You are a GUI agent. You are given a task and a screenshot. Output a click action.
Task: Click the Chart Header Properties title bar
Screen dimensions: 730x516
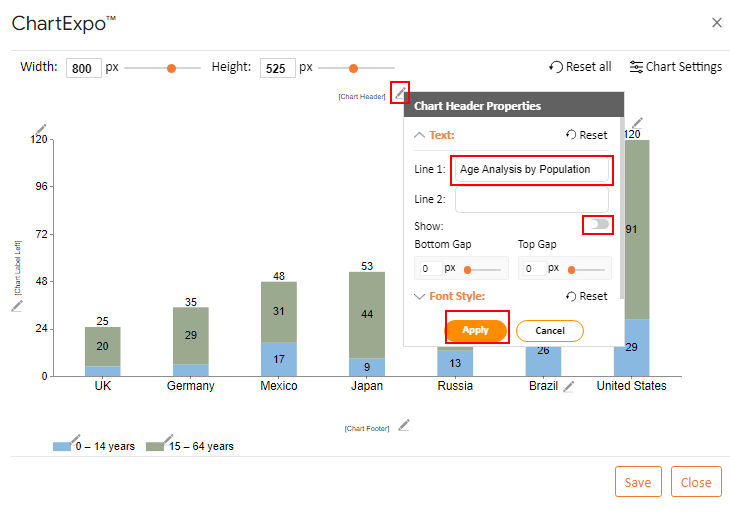click(514, 106)
